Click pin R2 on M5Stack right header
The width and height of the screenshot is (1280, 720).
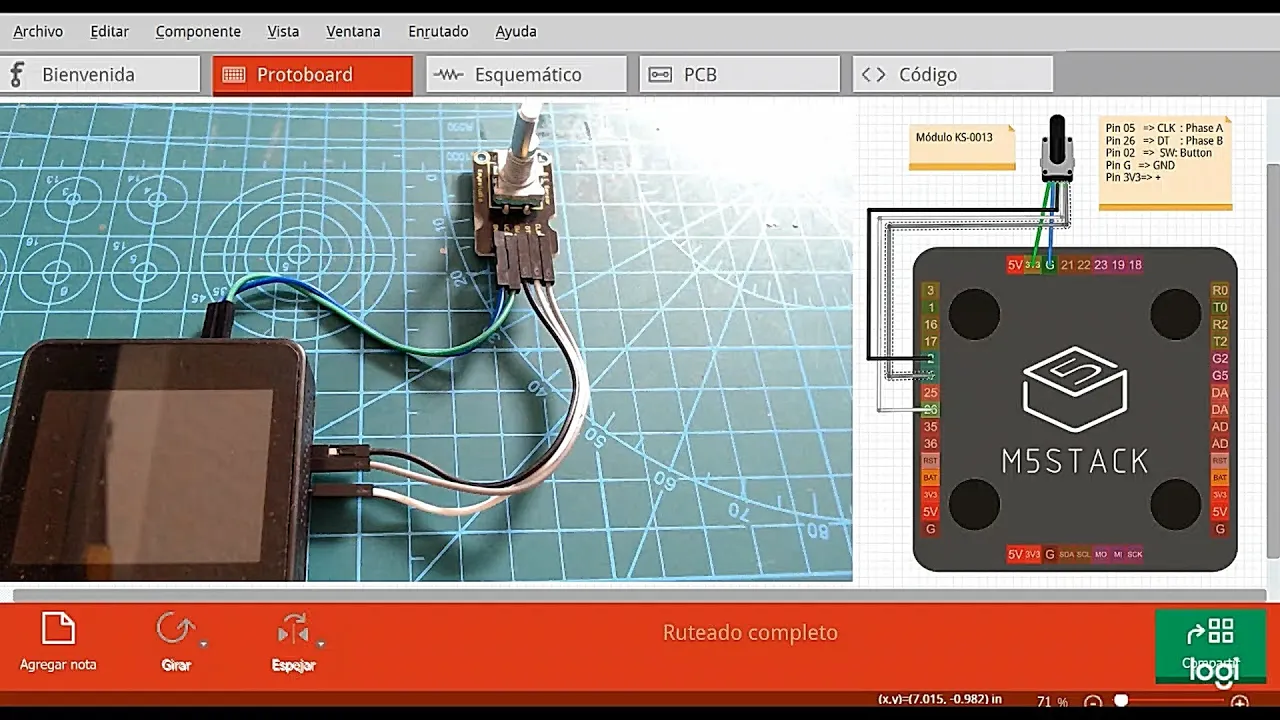pos(1220,324)
